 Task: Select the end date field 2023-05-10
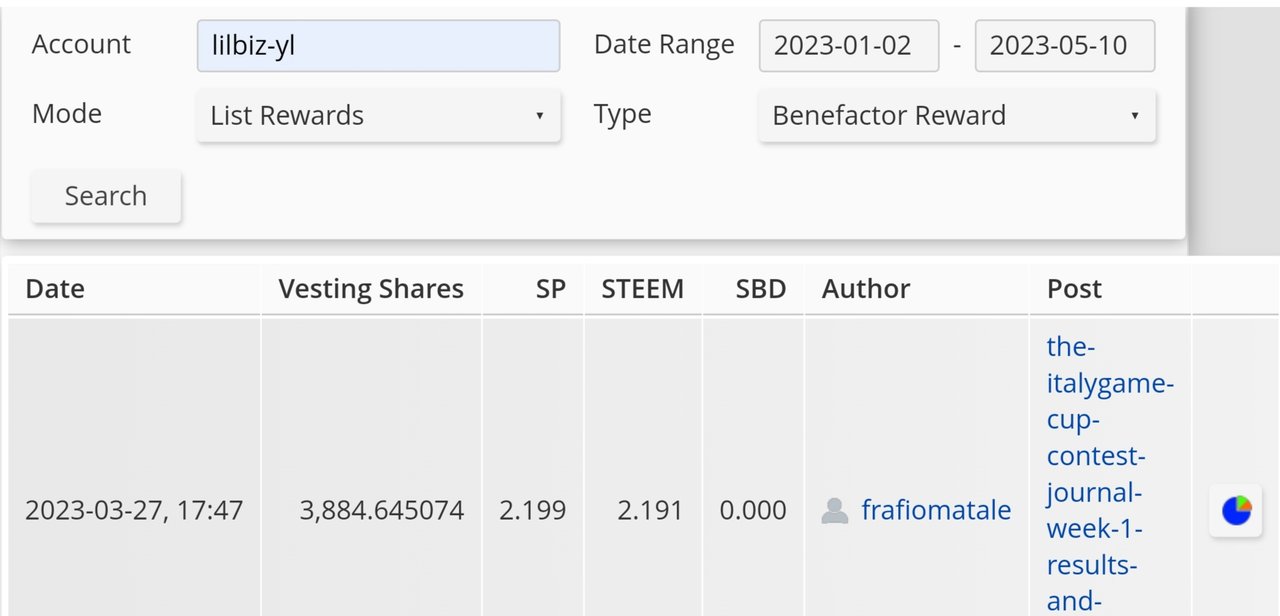pos(1065,46)
